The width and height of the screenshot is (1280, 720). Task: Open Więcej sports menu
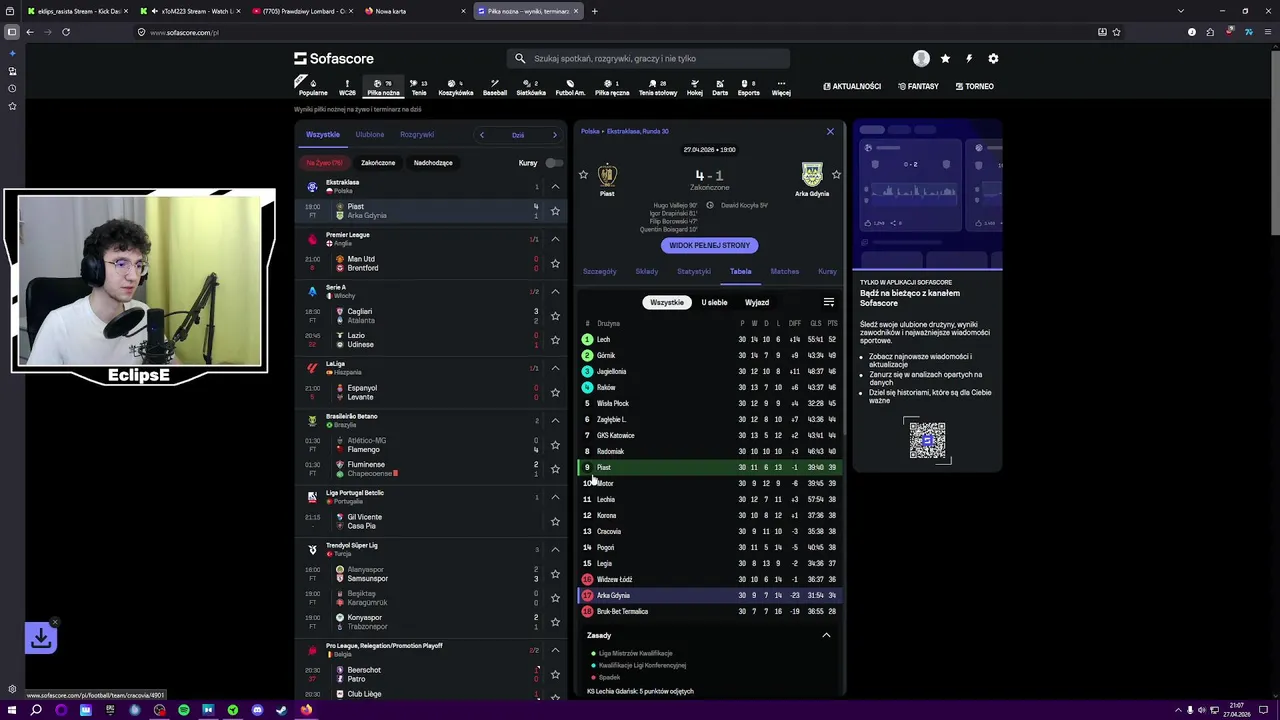(x=781, y=88)
